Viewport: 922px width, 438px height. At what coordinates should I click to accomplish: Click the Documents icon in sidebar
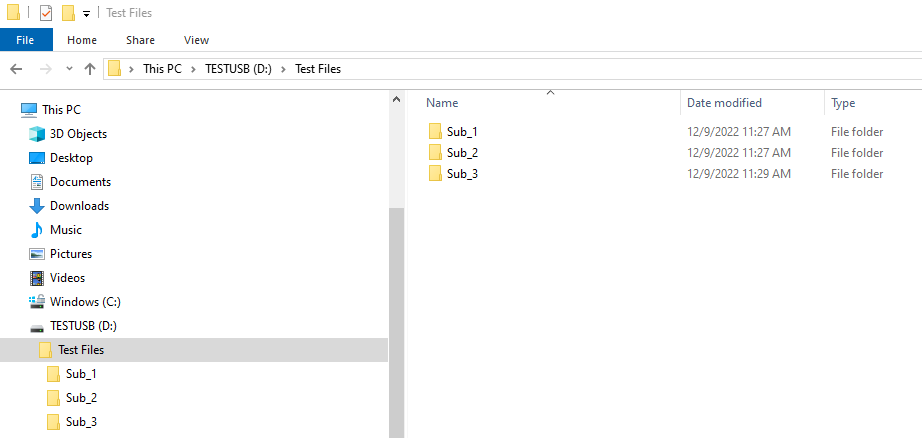[37, 182]
